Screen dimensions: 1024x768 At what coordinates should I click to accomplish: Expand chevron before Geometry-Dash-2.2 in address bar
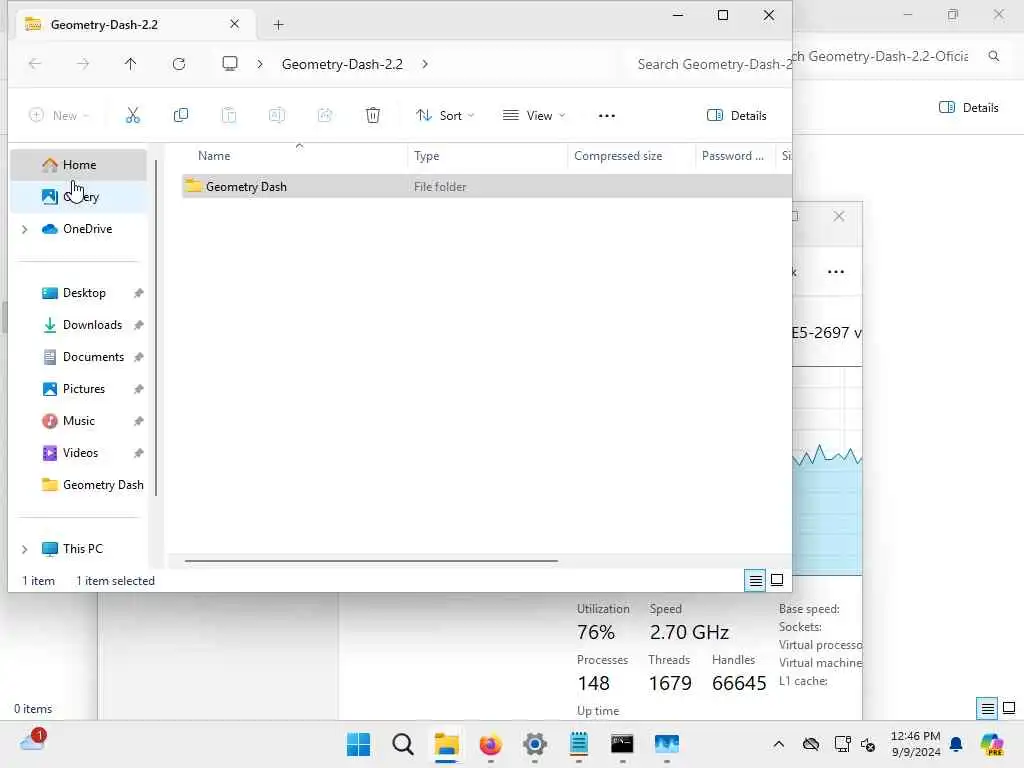(260, 64)
